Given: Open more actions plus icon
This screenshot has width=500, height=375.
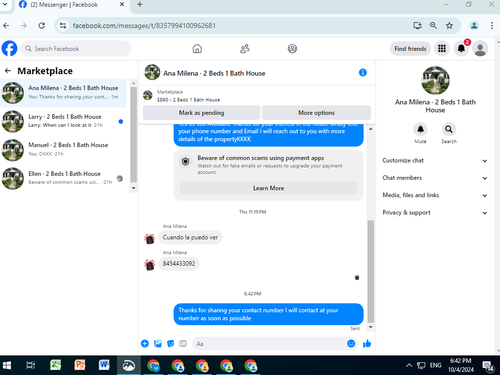Looking at the screenshot, I should tap(145, 344).
